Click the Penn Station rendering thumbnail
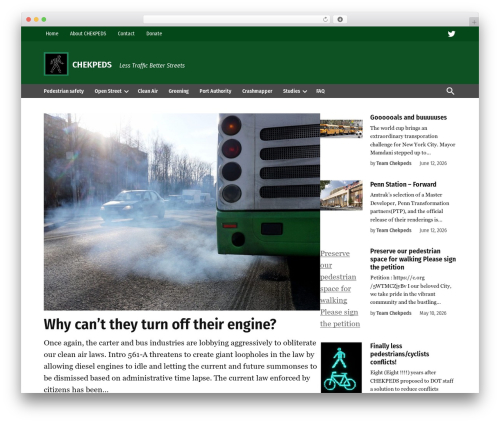 tap(341, 195)
